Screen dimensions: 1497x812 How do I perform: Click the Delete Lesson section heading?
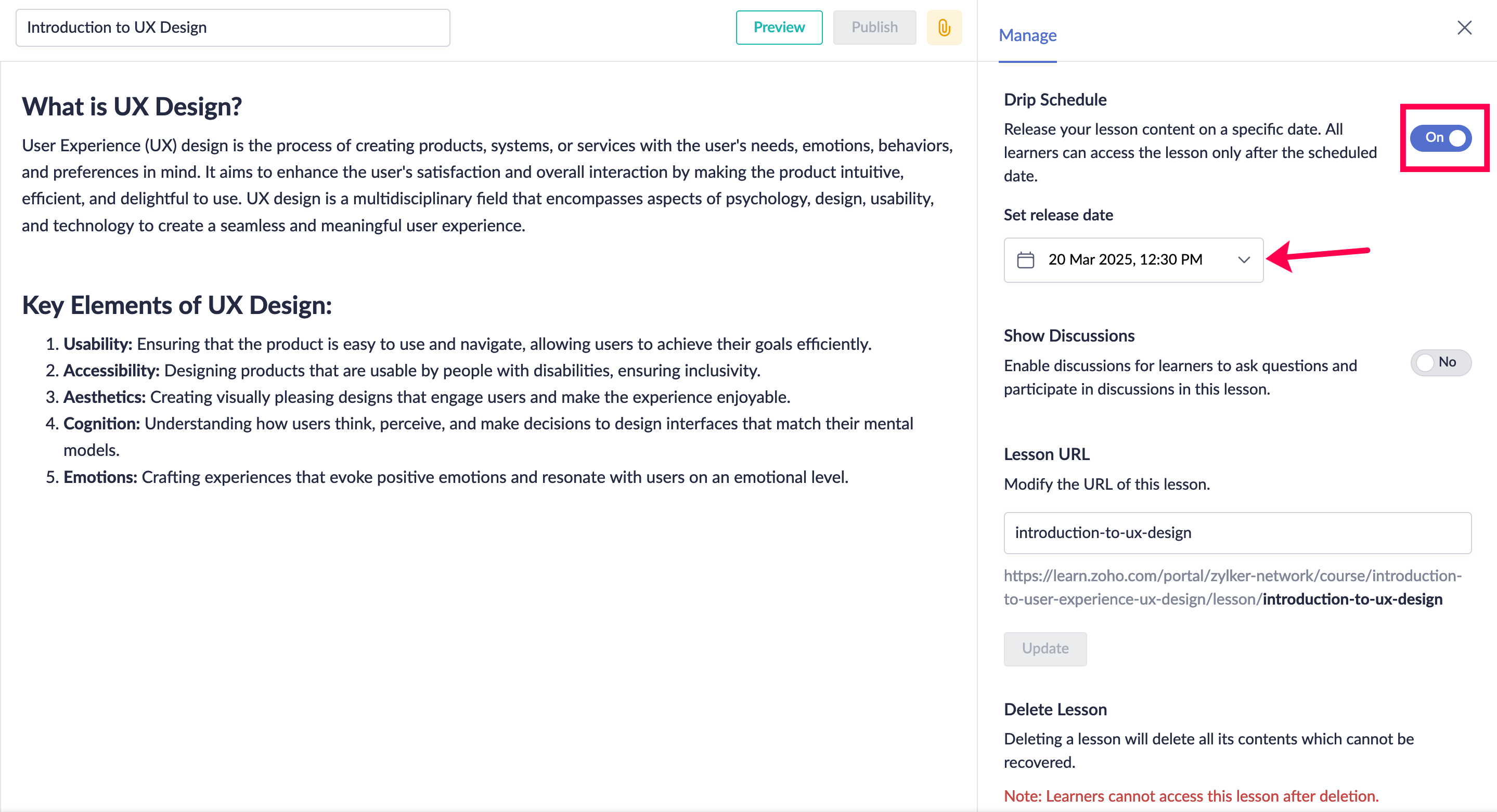(x=1055, y=709)
